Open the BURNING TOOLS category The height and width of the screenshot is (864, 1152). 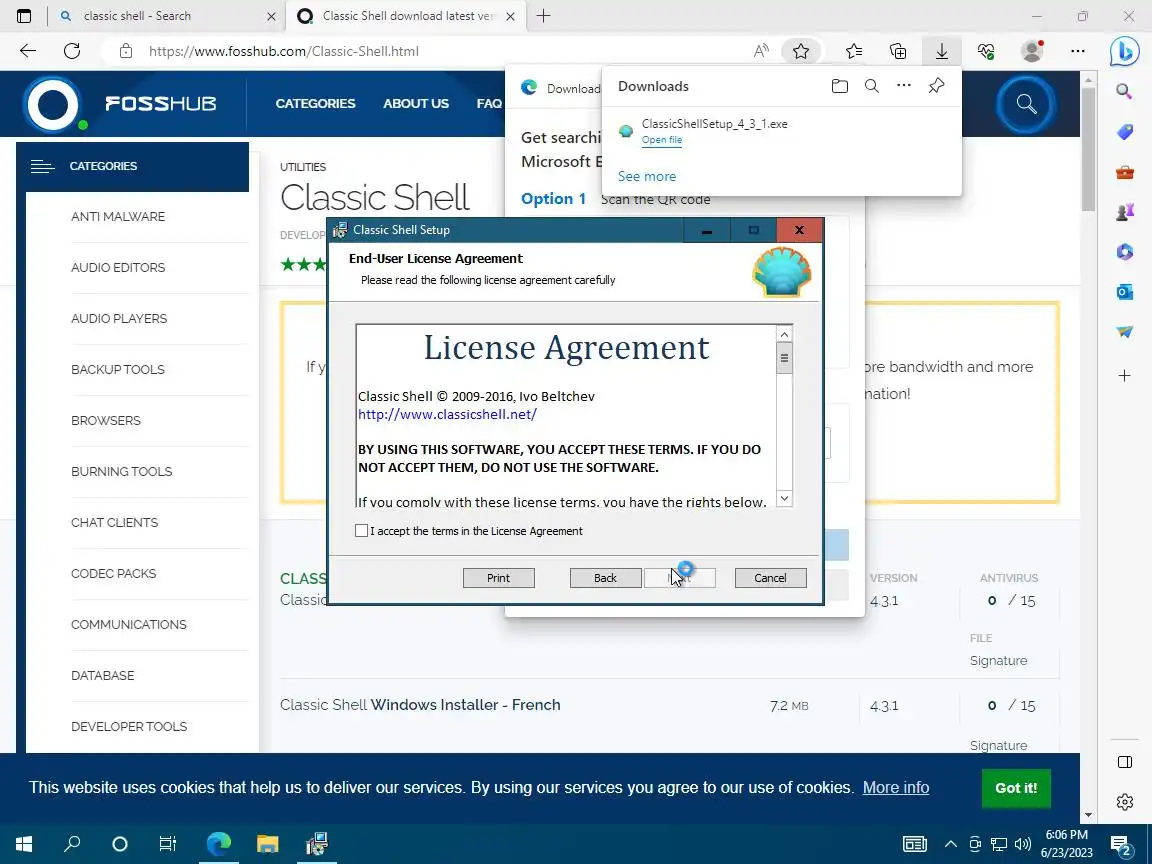[x=121, y=472]
